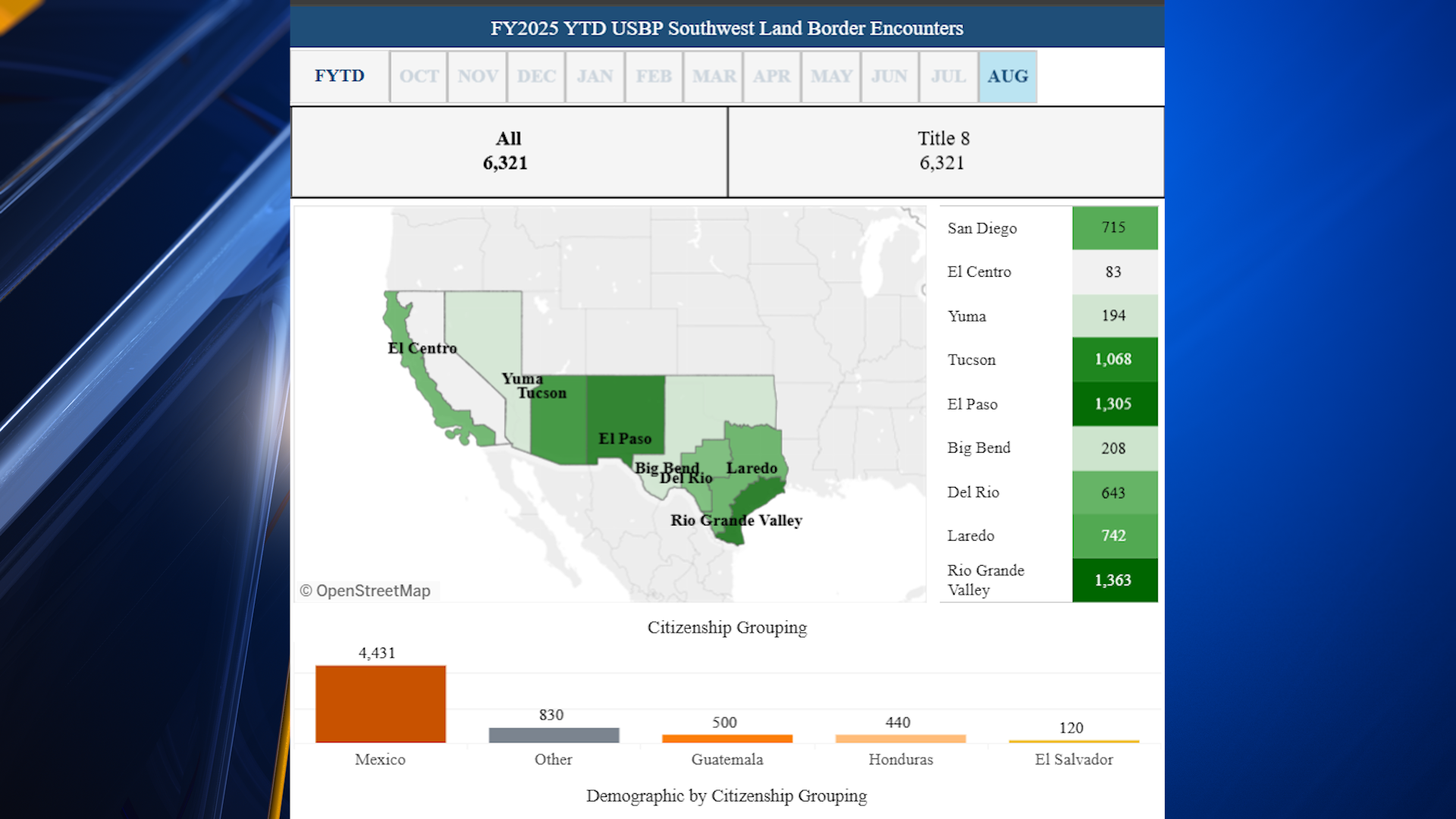Click the El Centro label on the map
This screenshot has height=819, width=1456.
[422, 348]
